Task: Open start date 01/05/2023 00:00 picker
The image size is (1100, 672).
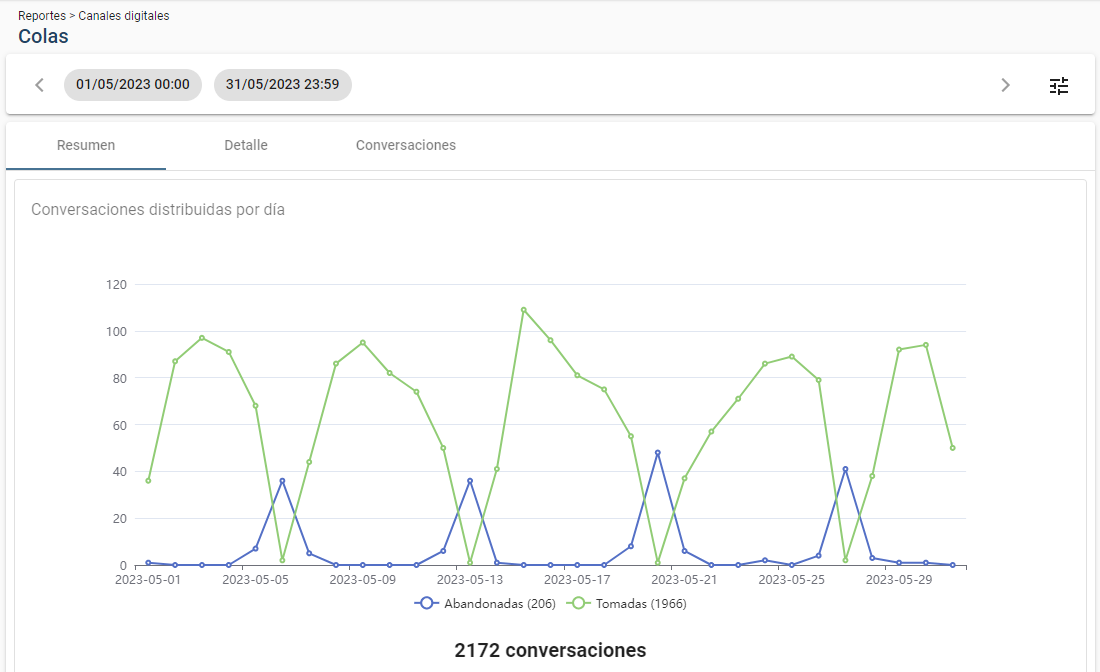Action: coord(133,85)
